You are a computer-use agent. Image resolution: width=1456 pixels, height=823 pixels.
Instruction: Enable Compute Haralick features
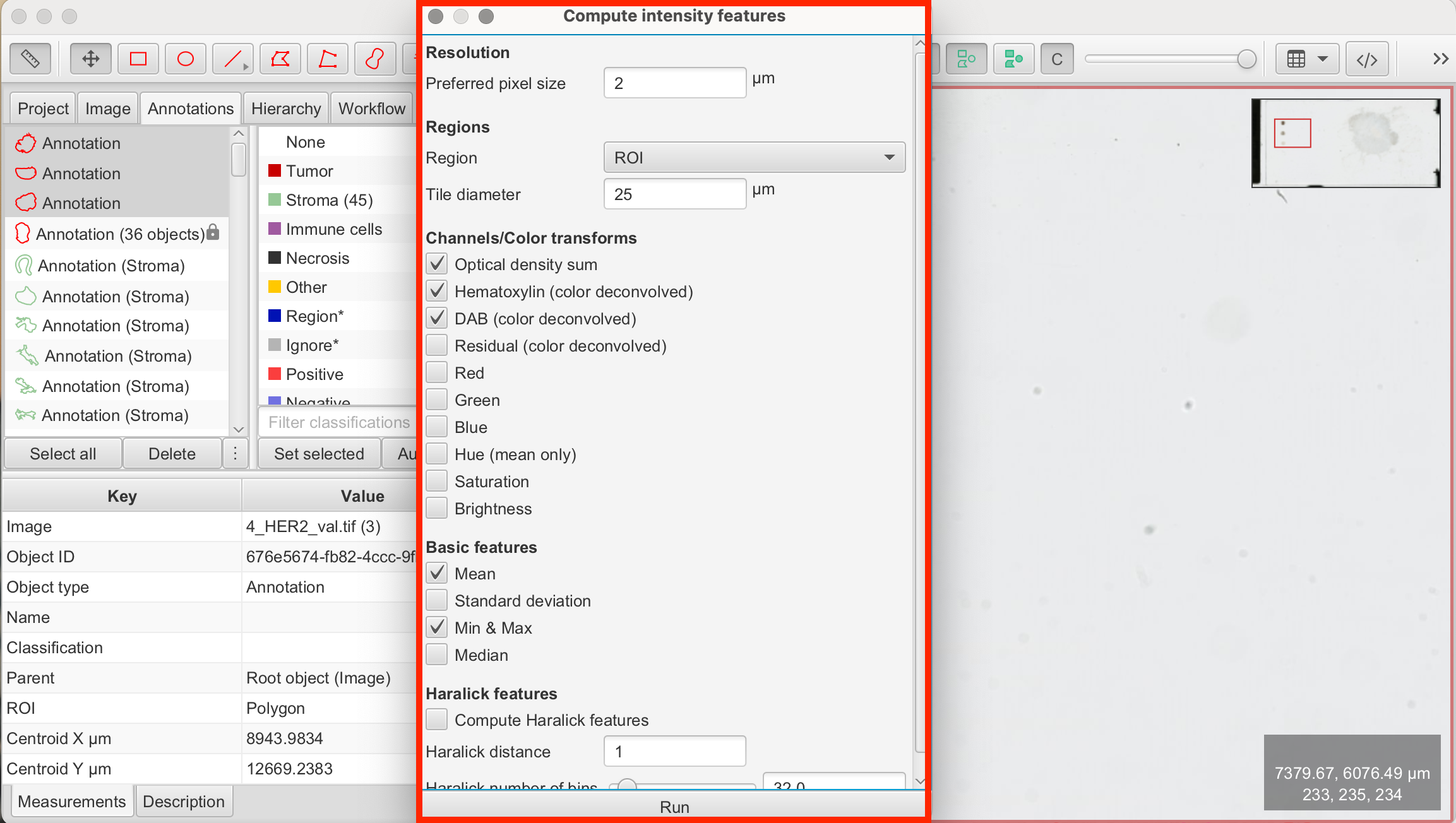(437, 720)
